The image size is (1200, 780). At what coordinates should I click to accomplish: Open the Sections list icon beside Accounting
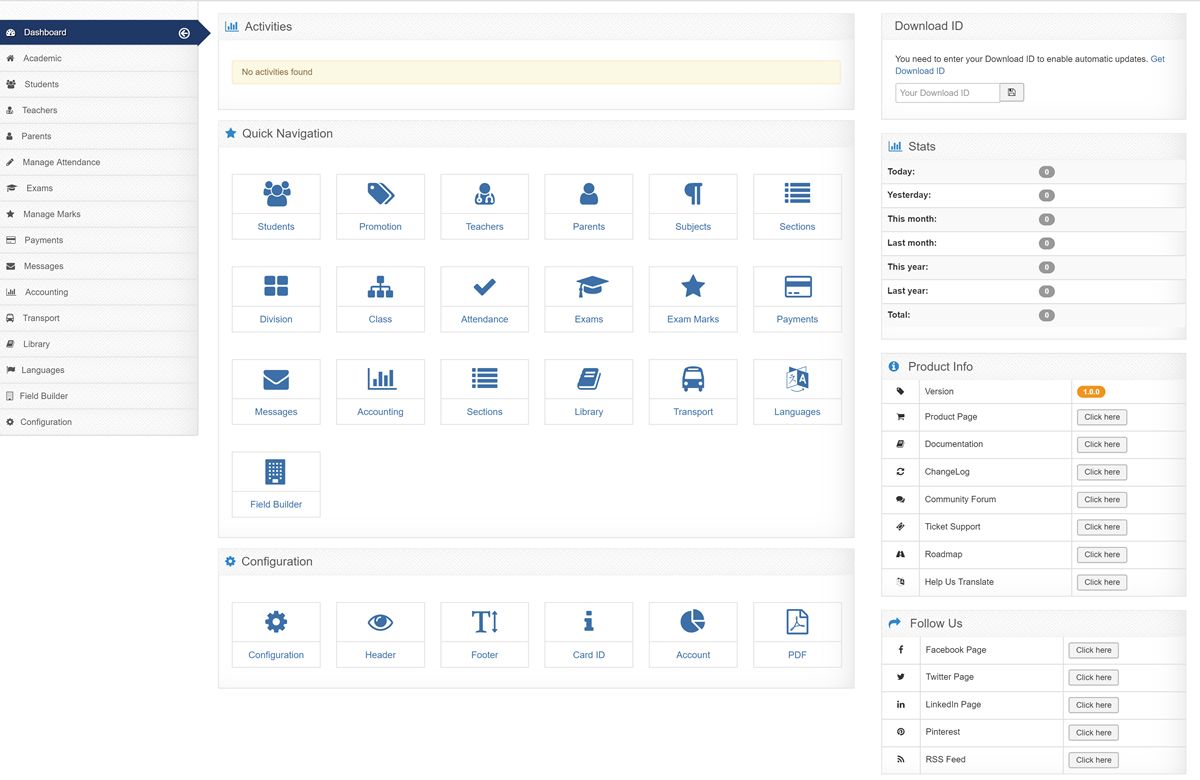pyautogui.click(x=484, y=379)
